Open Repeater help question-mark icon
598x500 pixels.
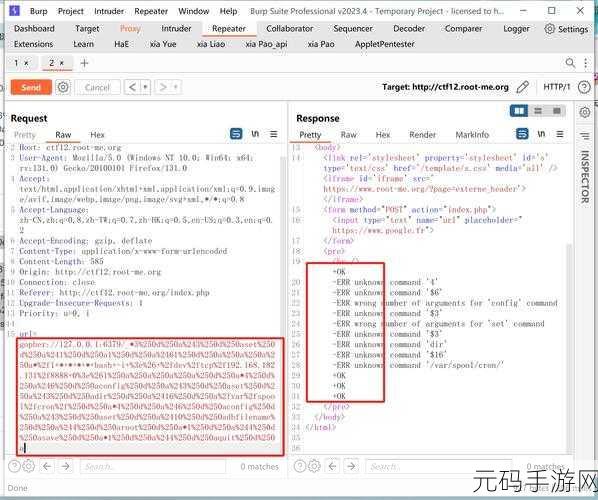(584, 87)
